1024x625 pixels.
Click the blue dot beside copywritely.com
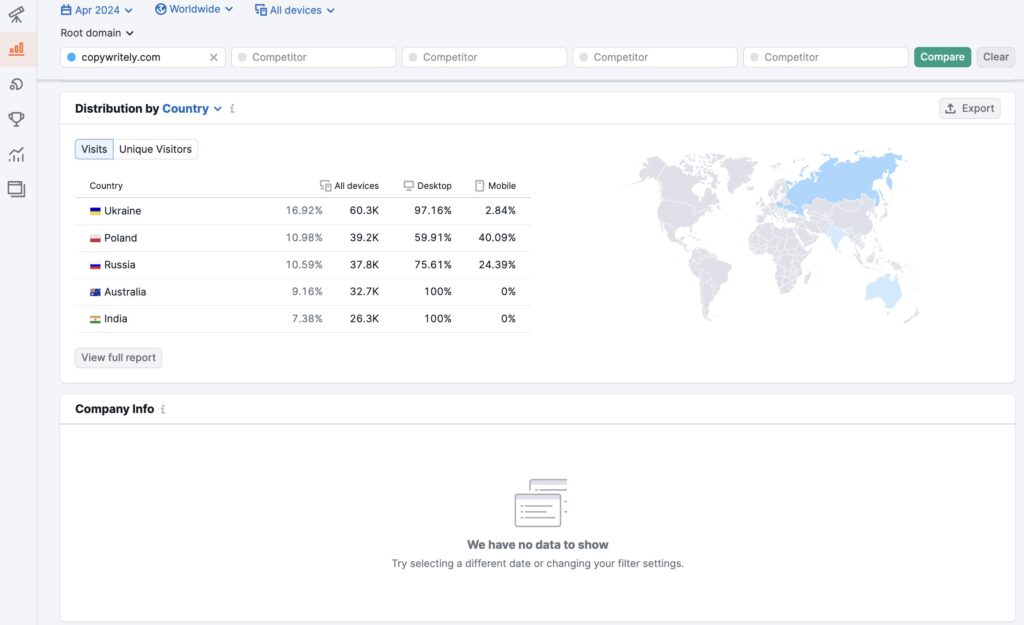point(71,58)
